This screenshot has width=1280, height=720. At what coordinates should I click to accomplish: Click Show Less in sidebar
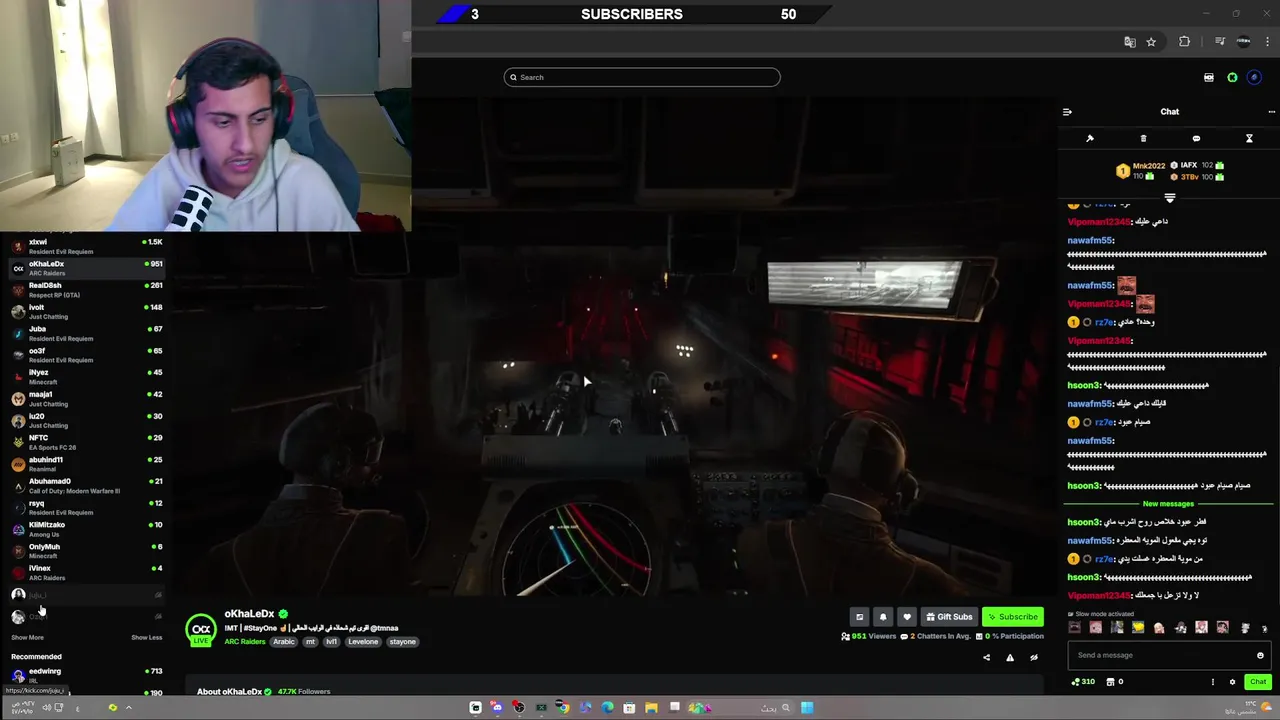146,637
